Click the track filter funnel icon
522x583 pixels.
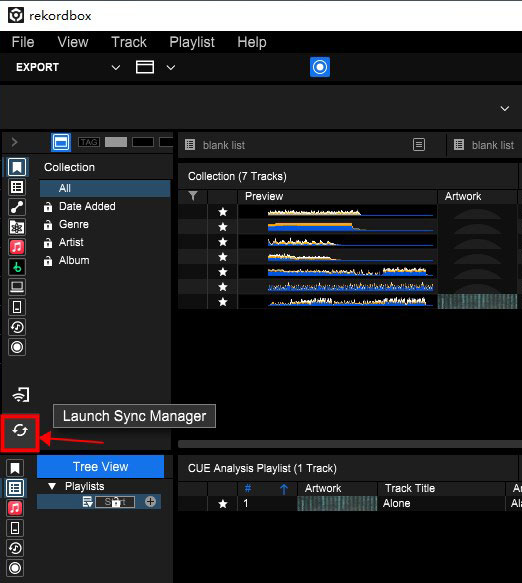pyautogui.click(x=193, y=196)
